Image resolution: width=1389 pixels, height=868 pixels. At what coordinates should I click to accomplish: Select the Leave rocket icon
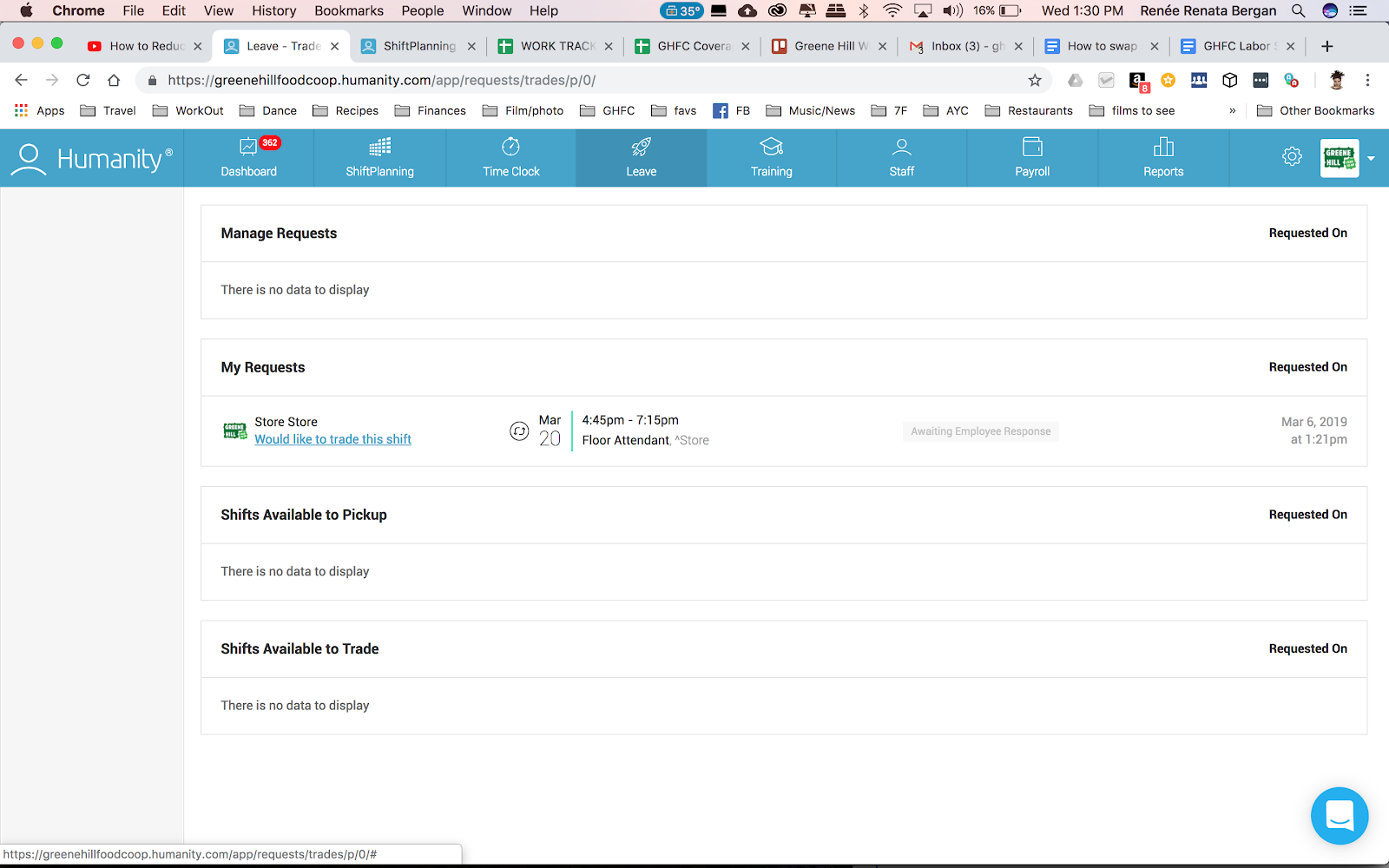pos(641,147)
